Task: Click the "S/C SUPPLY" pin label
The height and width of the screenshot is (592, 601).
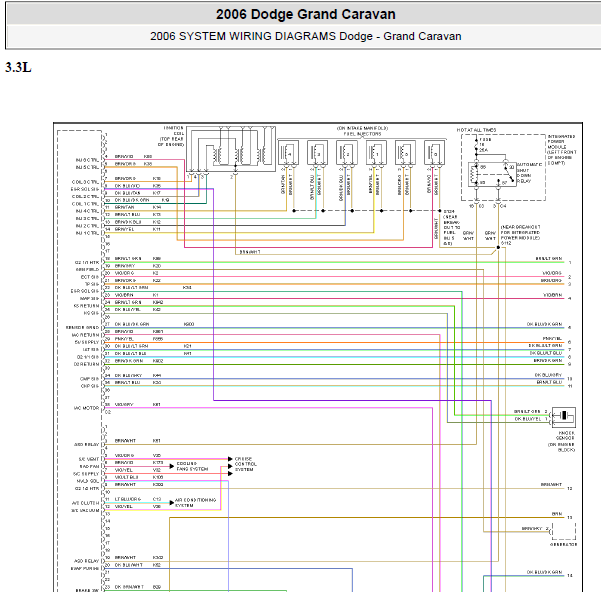Action: coord(86,474)
